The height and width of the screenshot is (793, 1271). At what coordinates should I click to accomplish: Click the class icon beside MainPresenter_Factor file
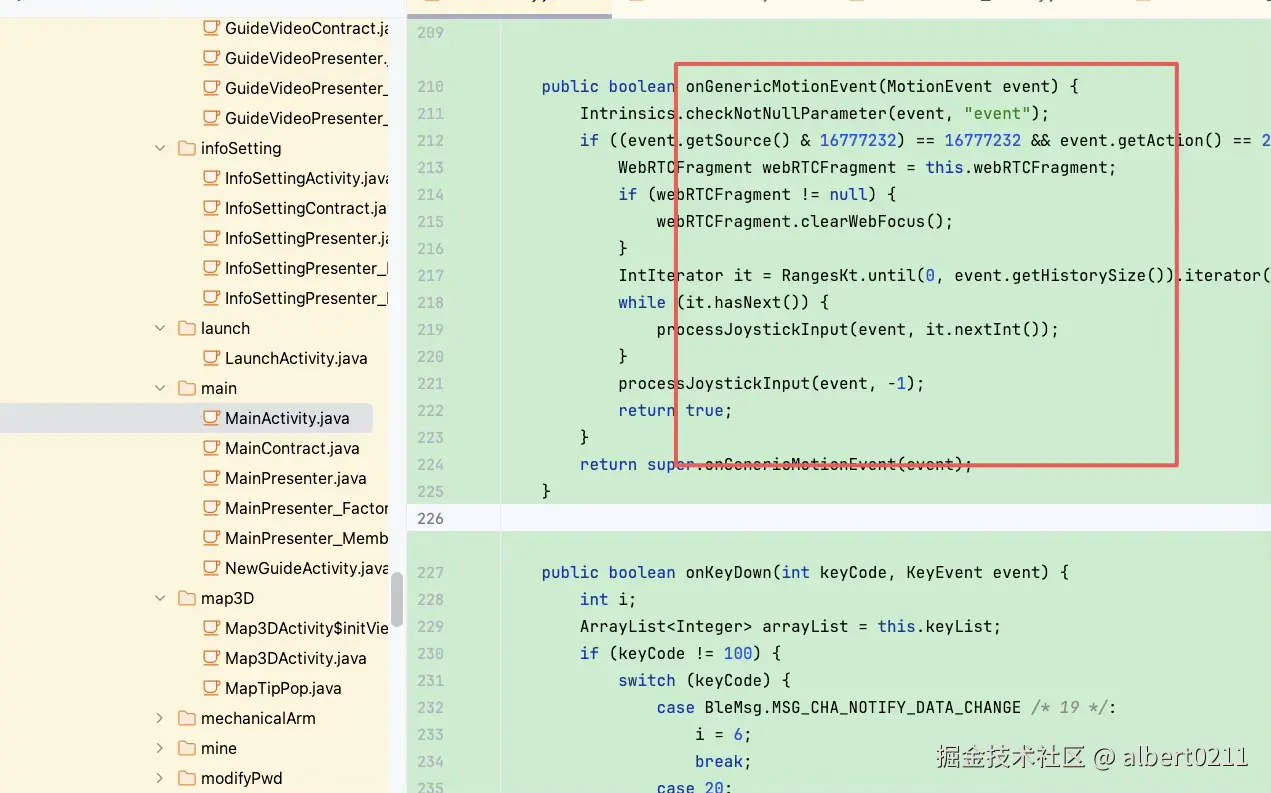point(211,508)
